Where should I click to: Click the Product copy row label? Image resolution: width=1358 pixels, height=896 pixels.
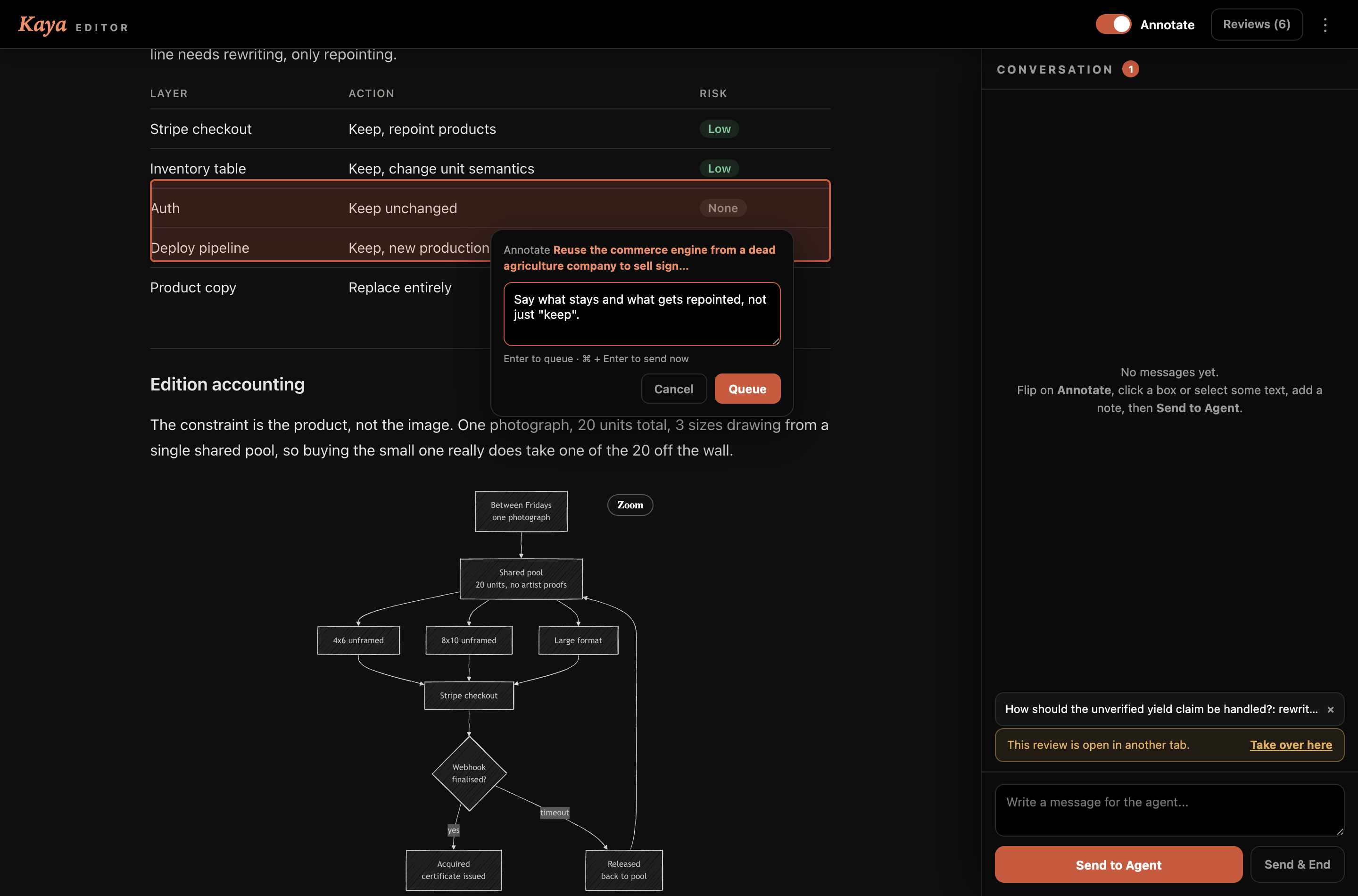click(x=192, y=288)
